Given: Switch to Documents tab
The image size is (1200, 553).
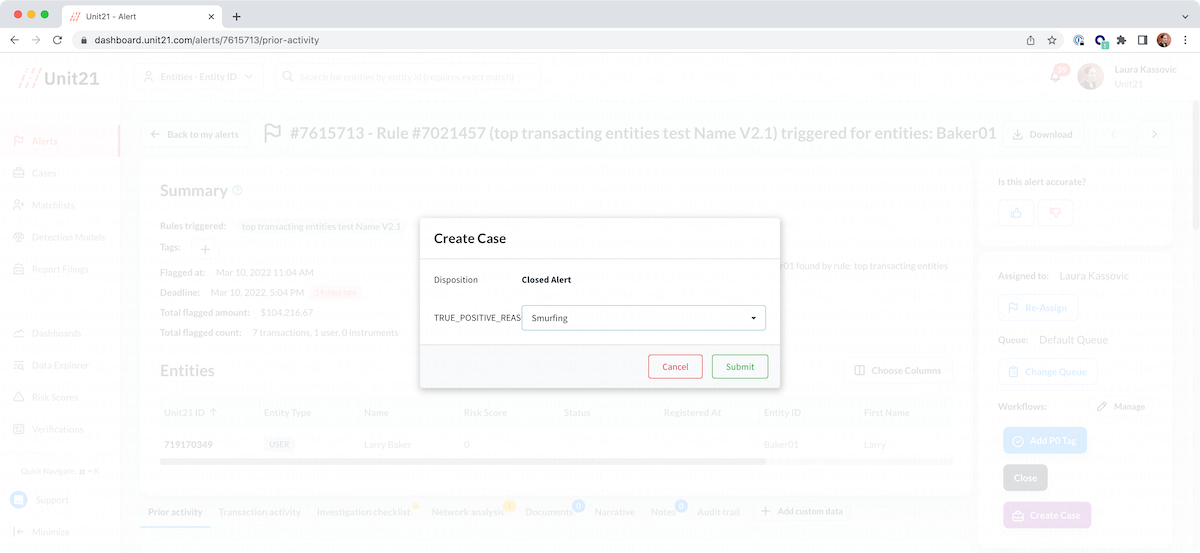Looking at the screenshot, I should pyautogui.click(x=549, y=512).
